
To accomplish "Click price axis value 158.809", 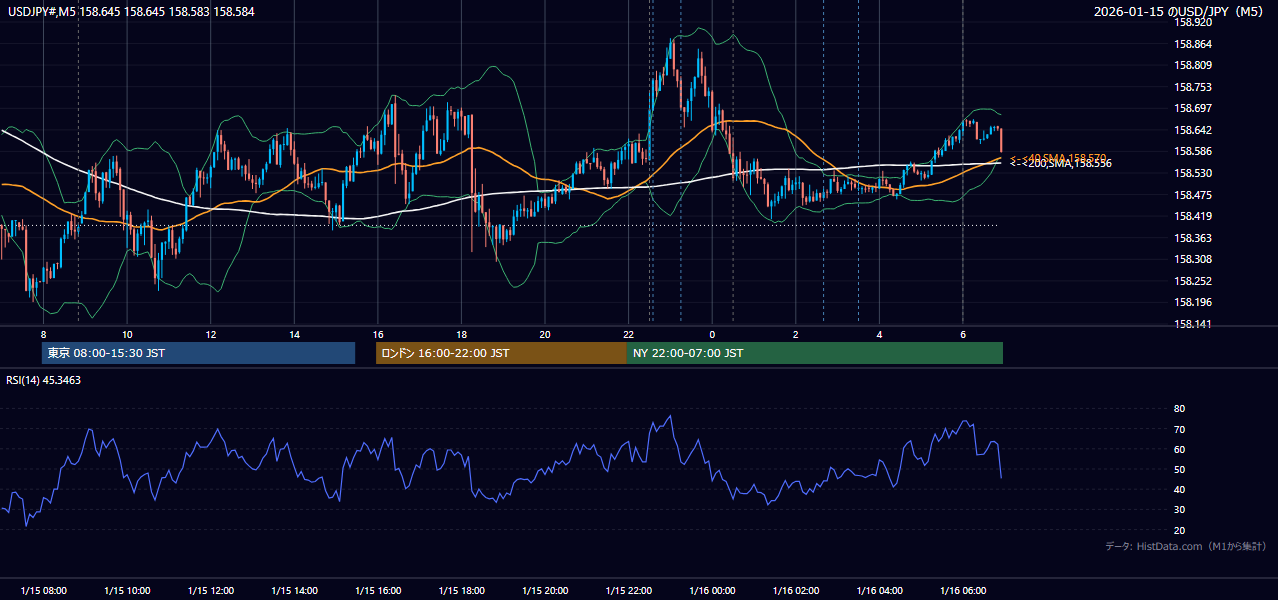I will pyautogui.click(x=1193, y=66).
